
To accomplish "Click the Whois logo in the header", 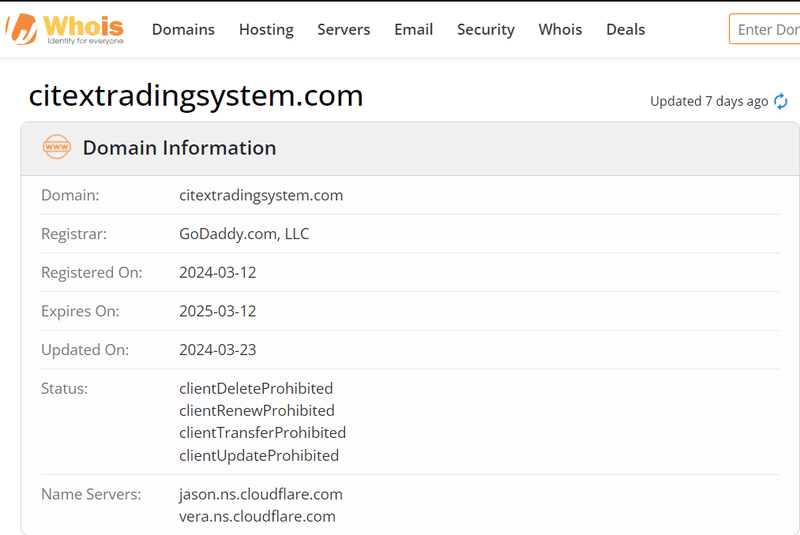I will point(64,29).
